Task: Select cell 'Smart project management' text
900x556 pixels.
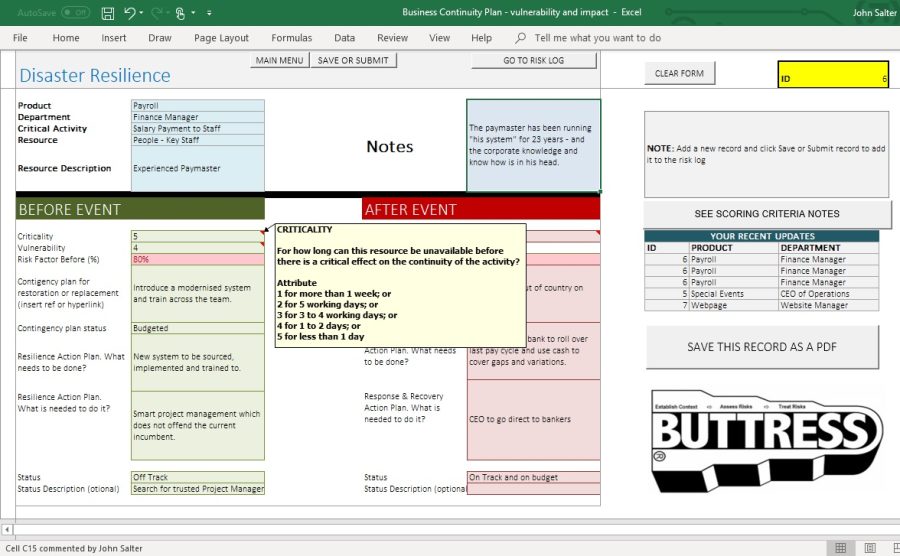Action: click(x=197, y=425)
